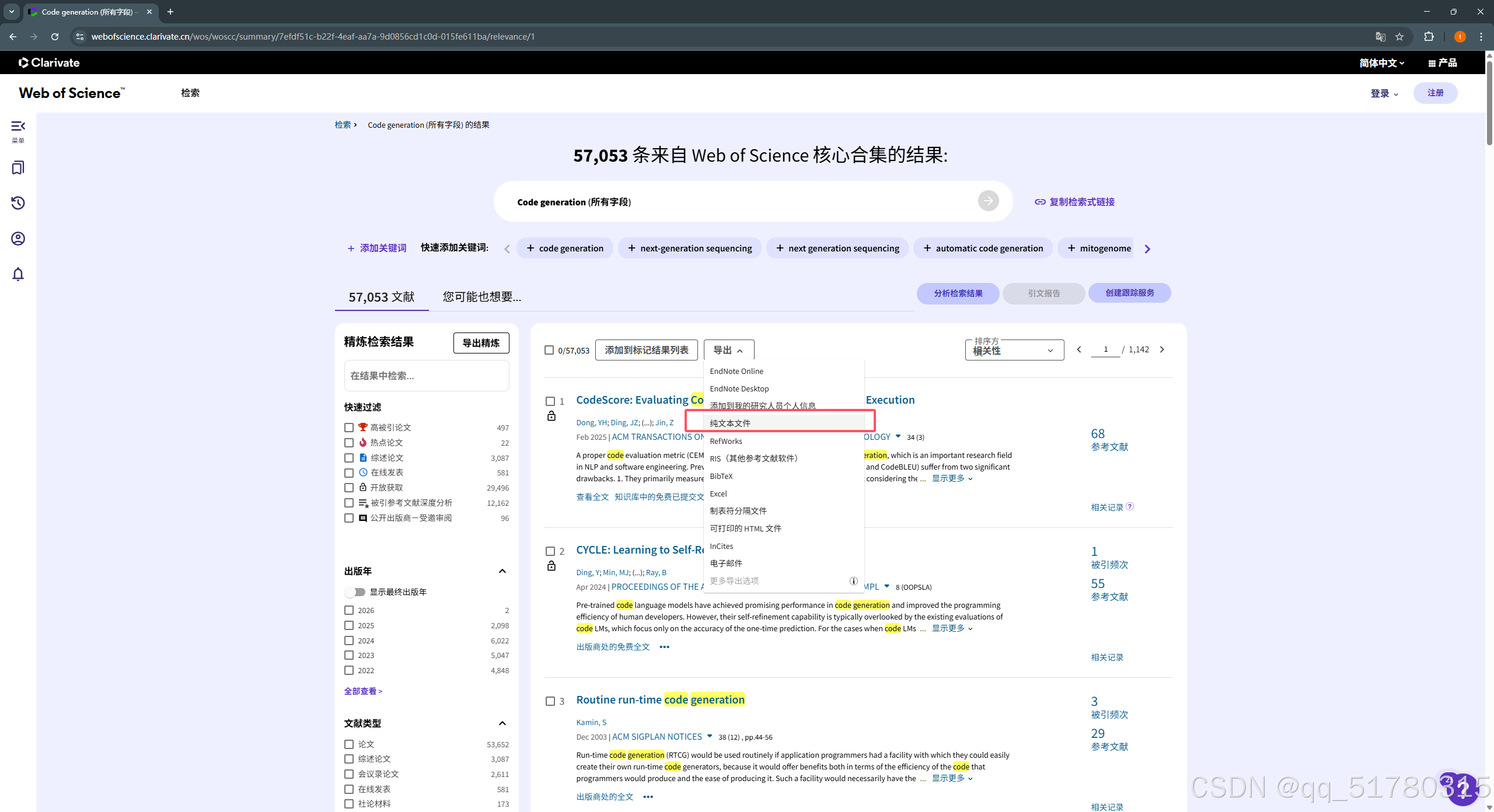Click the 复制检索式链接 link
Image resolution: width=1494 pixels, height=812 pixels.
pyautogui.click(x=1074, y=202)
